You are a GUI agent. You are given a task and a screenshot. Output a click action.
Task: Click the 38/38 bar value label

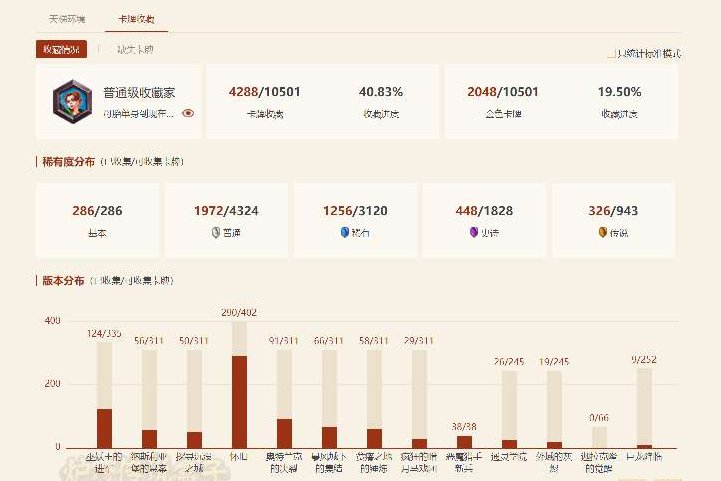pyautogui.click(x=464, y=427)
